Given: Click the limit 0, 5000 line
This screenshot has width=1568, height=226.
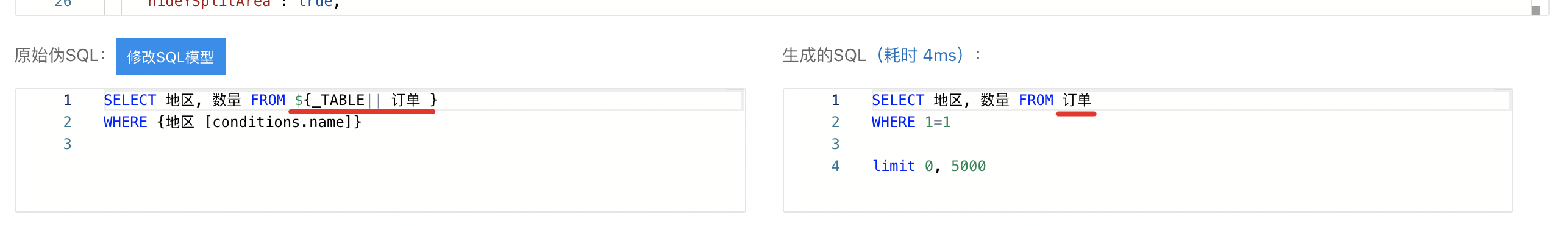Looking at the screenshot, I should pos(929,166).
